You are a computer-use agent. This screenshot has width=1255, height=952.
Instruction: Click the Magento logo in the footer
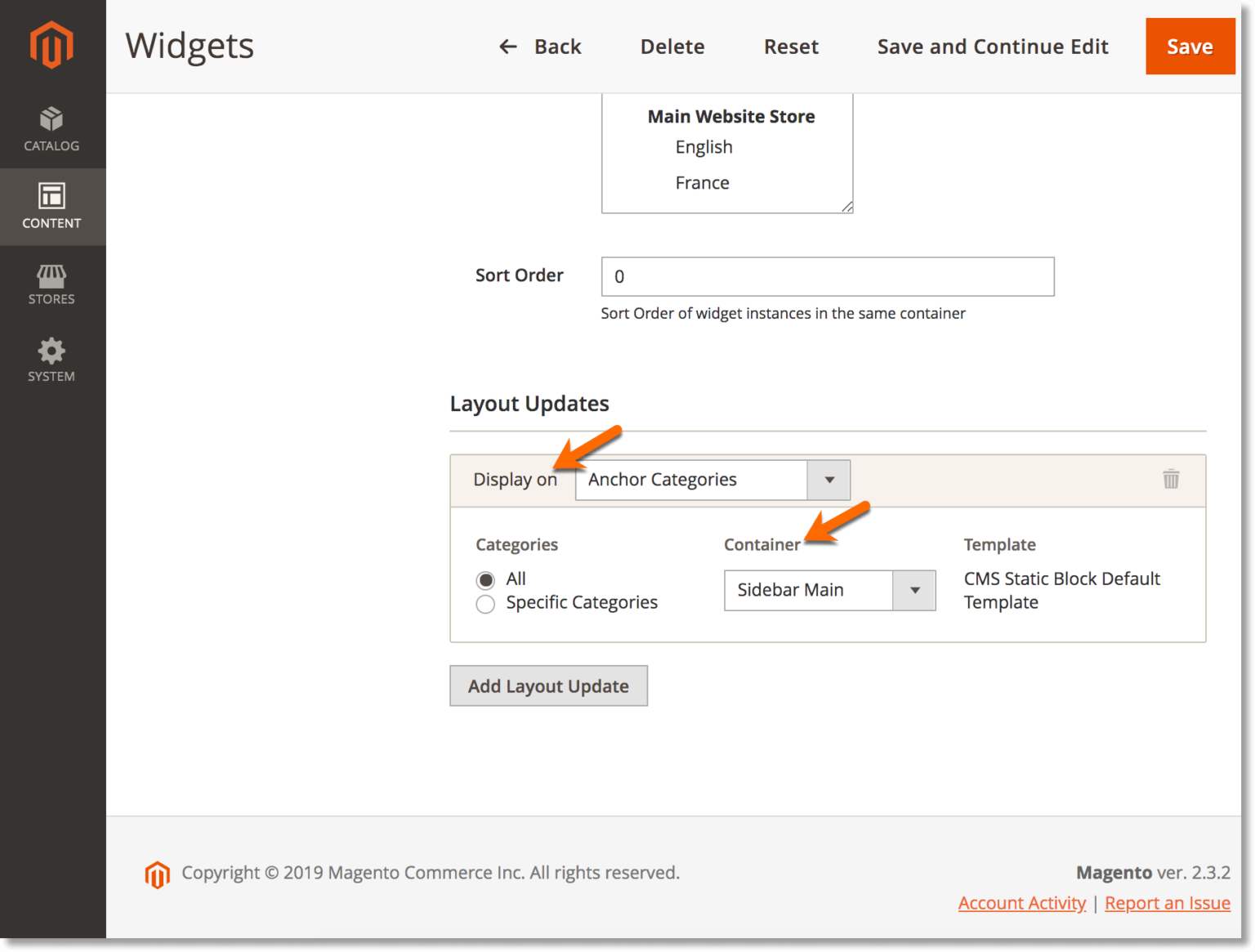coord(157,874)
